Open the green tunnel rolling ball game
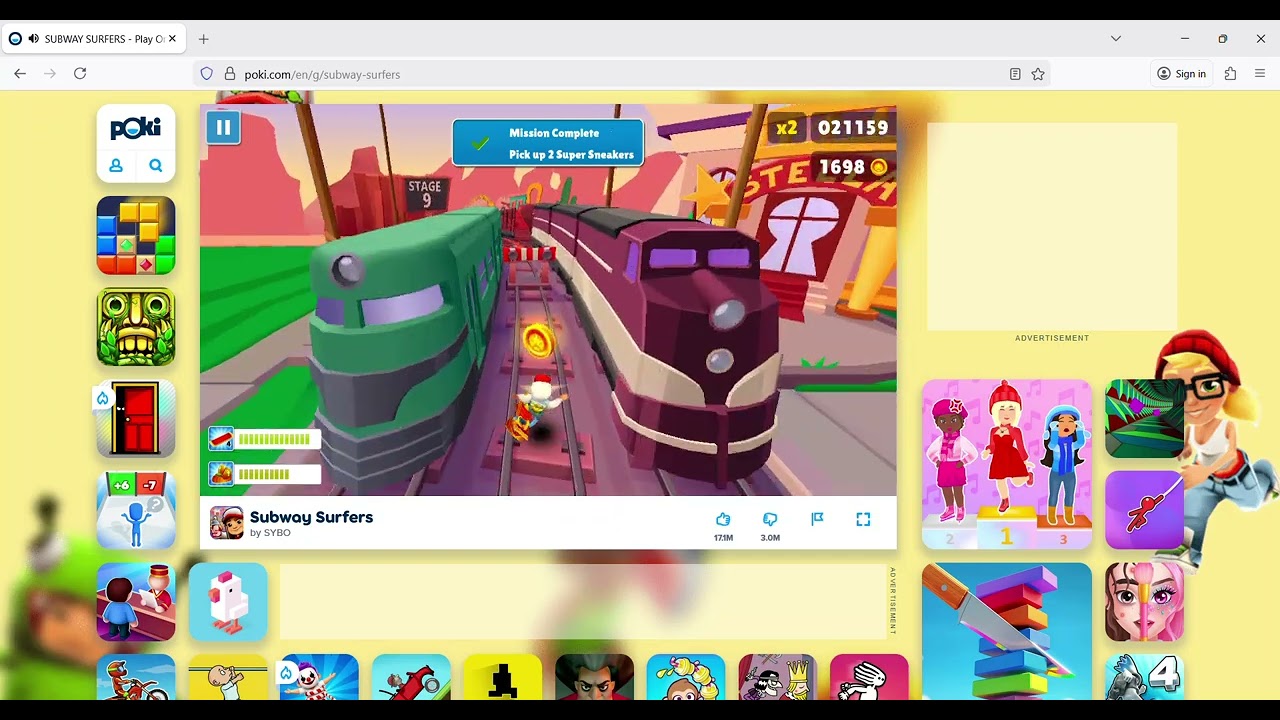 point(1144,419)
